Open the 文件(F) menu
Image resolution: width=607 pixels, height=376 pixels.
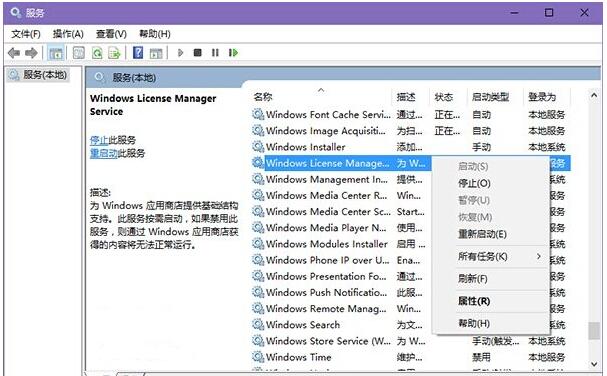[26, 34]
